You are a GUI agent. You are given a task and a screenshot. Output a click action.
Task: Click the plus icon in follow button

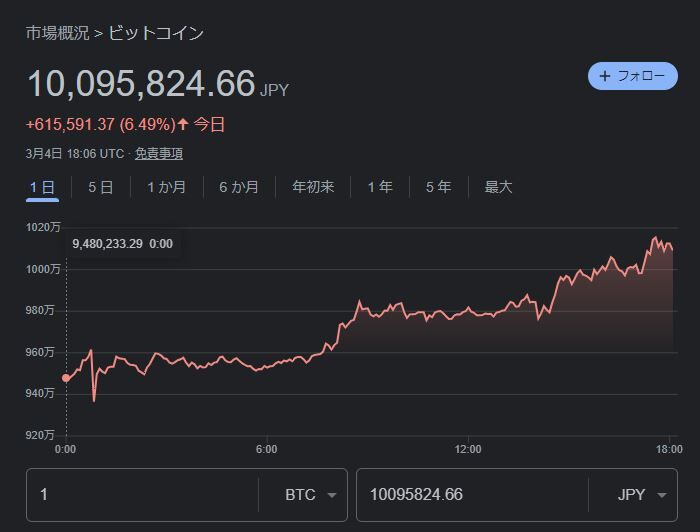click(x=605, y=76)
